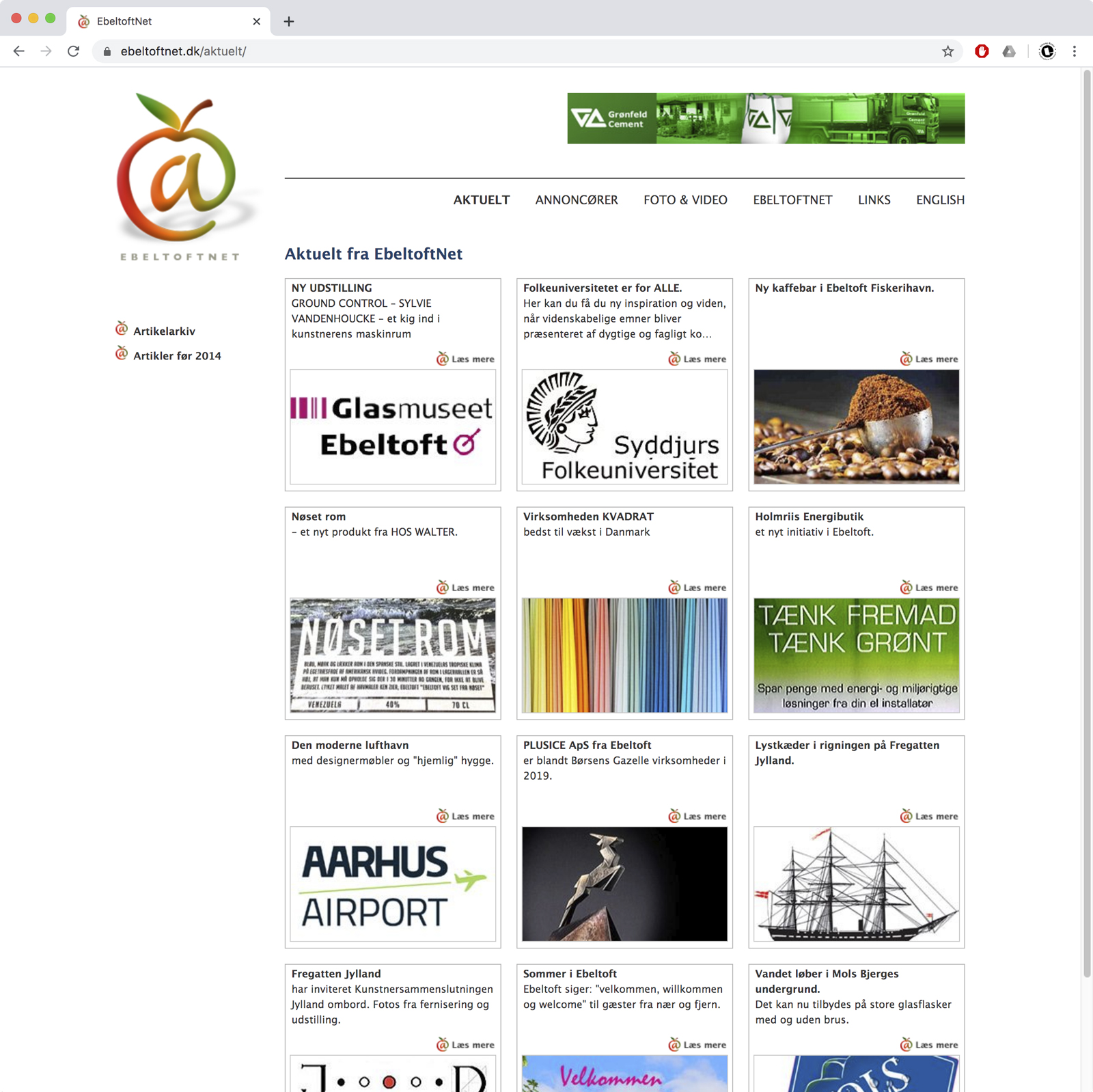This screenshot has height=1092, width=1093.
Task: Open the Virksomheden KVADRAT article title
Action: (x=588, y=517)
